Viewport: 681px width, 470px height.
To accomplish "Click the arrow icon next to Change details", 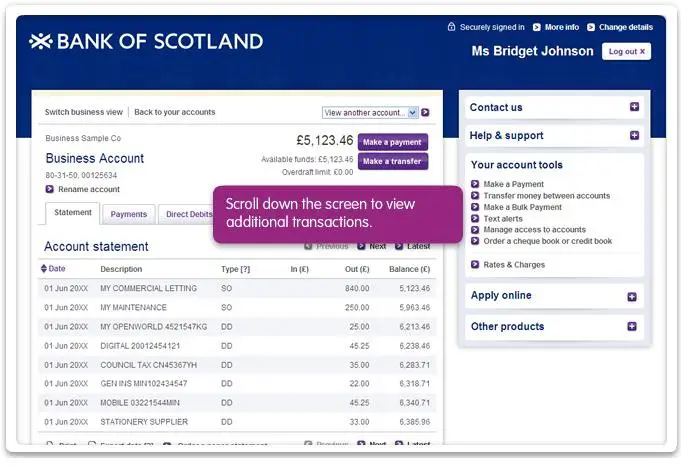I will pos(591,27).
